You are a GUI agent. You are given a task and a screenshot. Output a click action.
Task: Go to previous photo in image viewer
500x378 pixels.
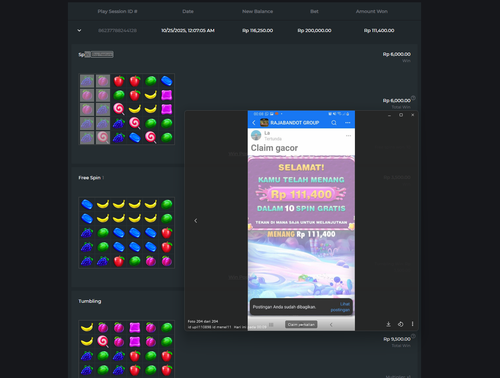tap(196, 221)
